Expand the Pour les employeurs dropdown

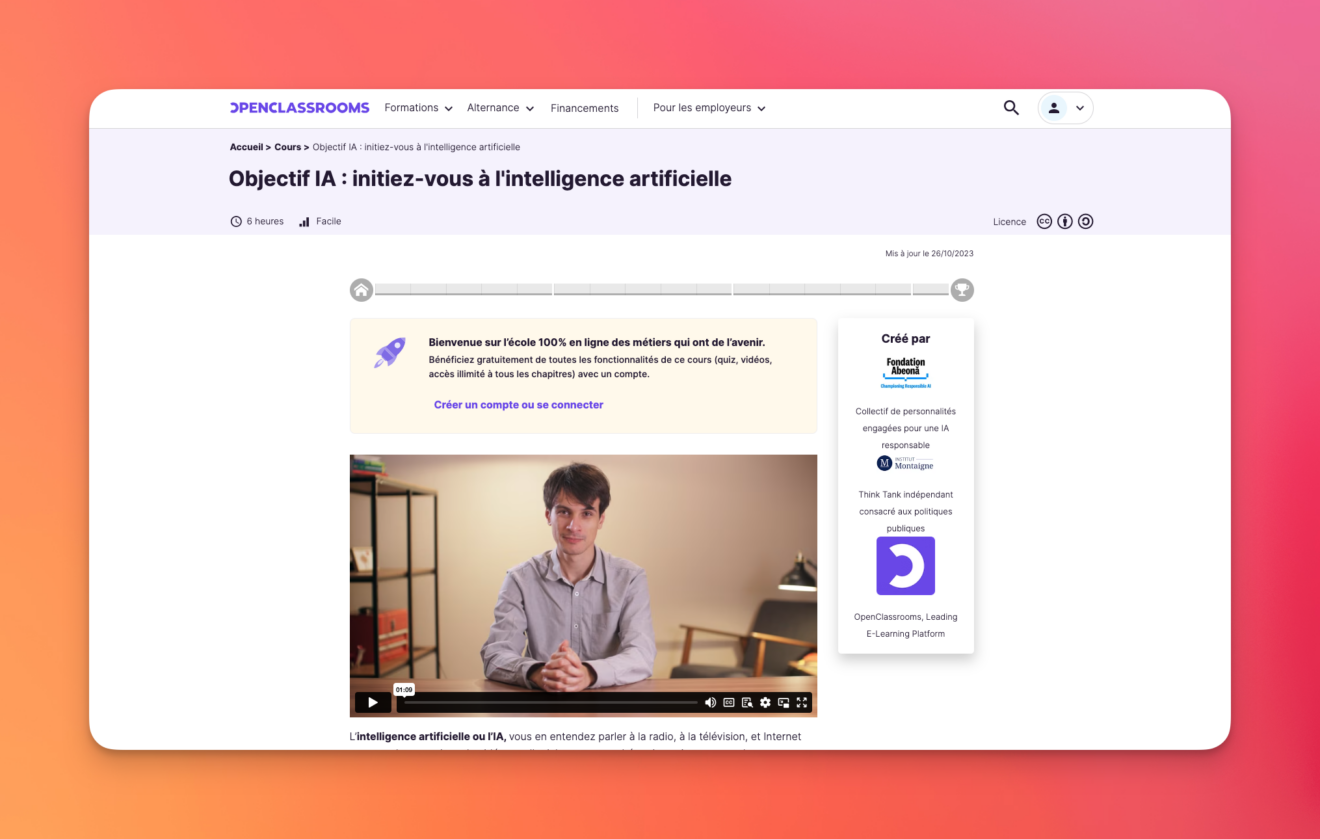point(709,108)
